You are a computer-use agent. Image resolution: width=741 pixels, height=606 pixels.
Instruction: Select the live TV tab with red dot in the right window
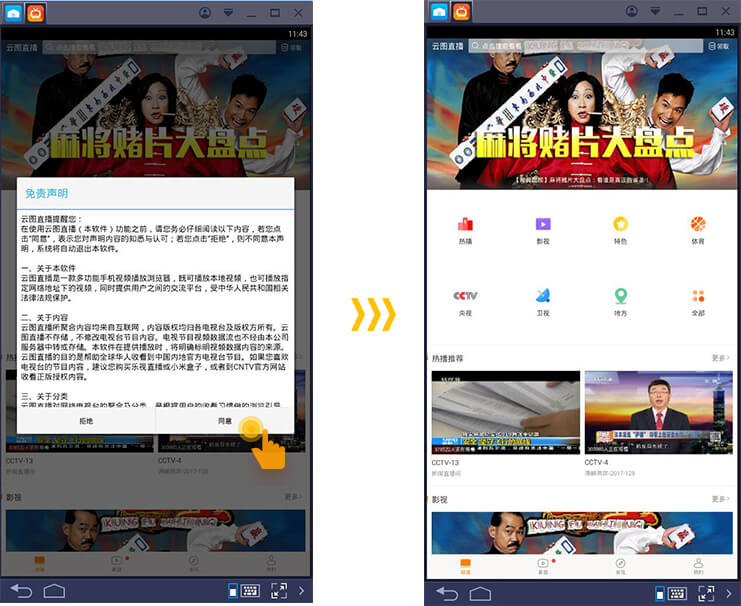point(543,565)
